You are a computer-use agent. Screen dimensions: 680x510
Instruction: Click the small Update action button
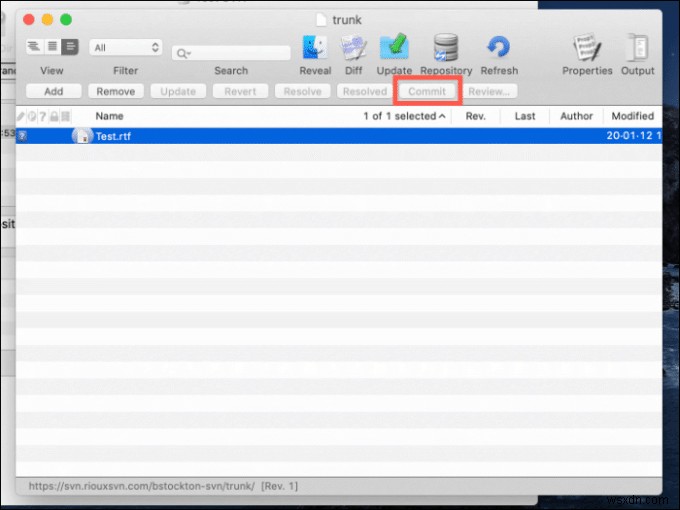pos(178,92)
